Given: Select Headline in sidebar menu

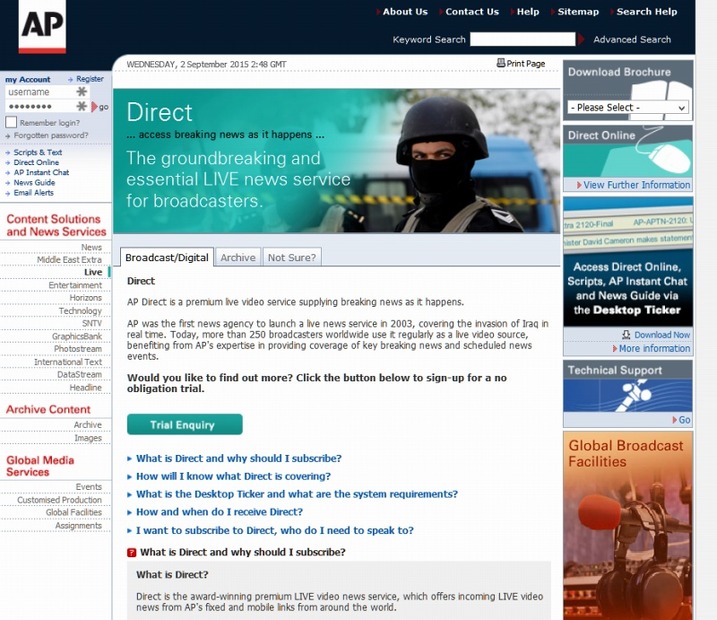Looking at the screenshot, I should point(86,387).
